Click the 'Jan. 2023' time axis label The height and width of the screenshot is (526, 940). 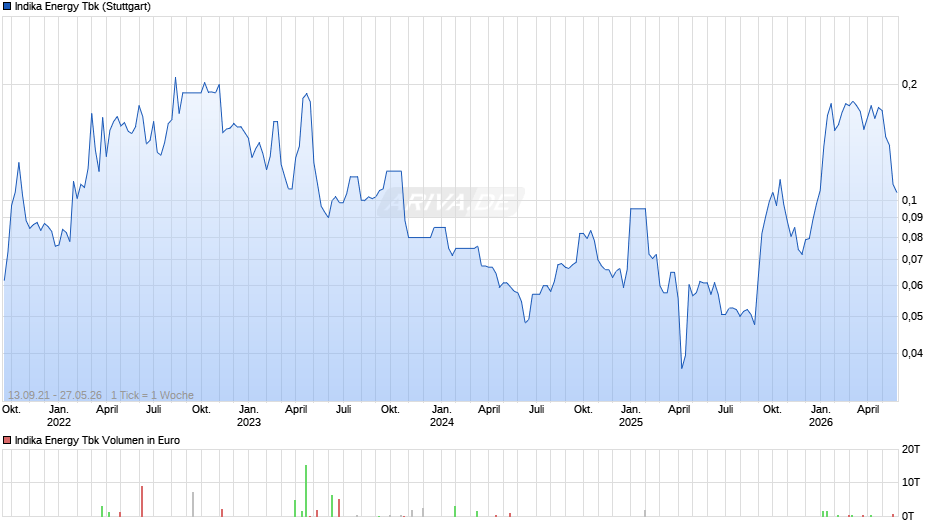click(249, 416)
